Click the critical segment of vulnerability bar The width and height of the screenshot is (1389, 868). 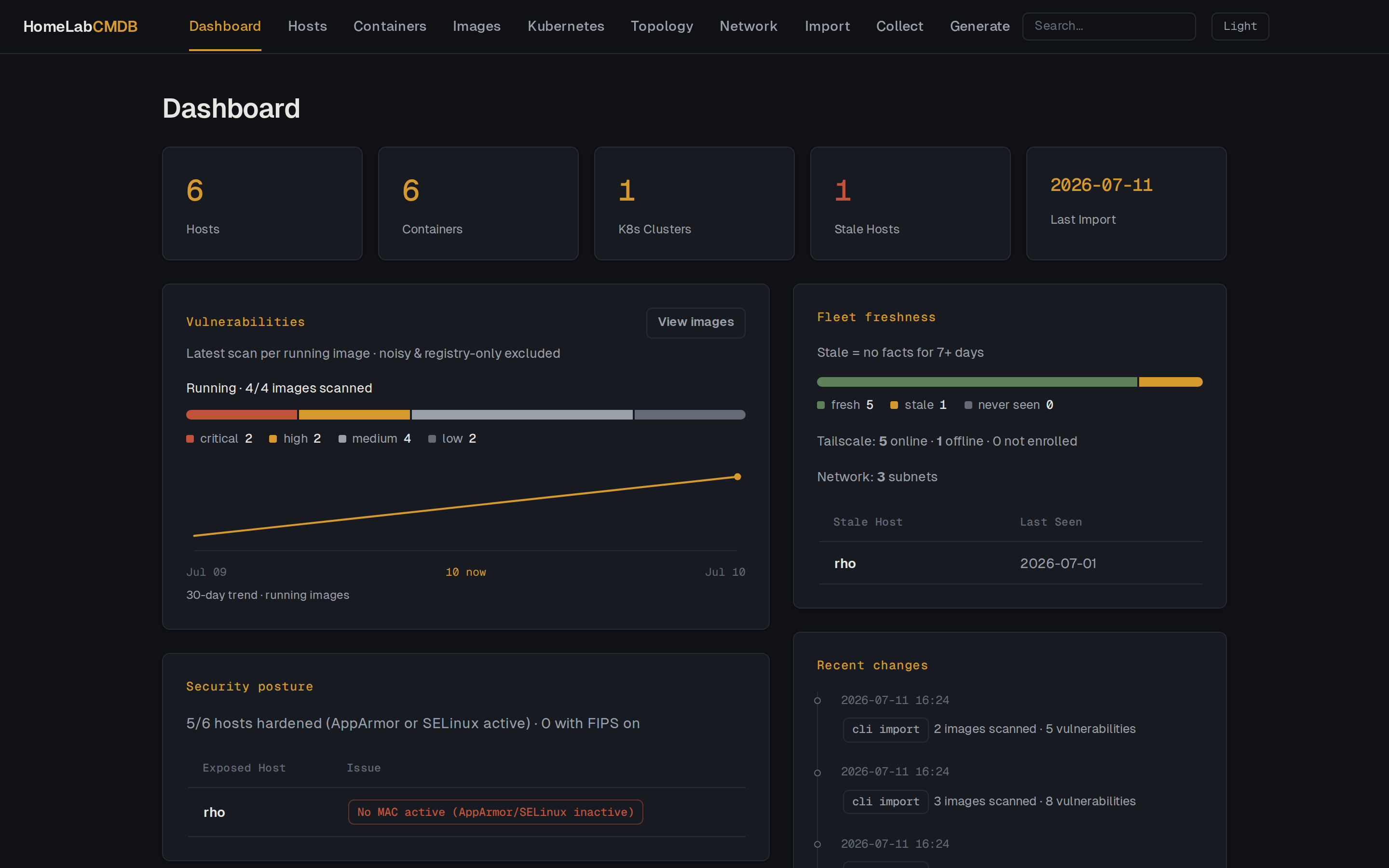point(242,415)
